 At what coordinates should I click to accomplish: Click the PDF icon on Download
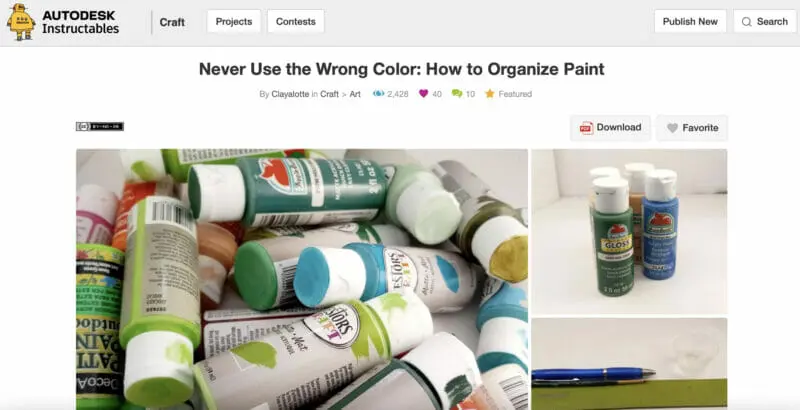pyautogui.click(x=586, y=127)
